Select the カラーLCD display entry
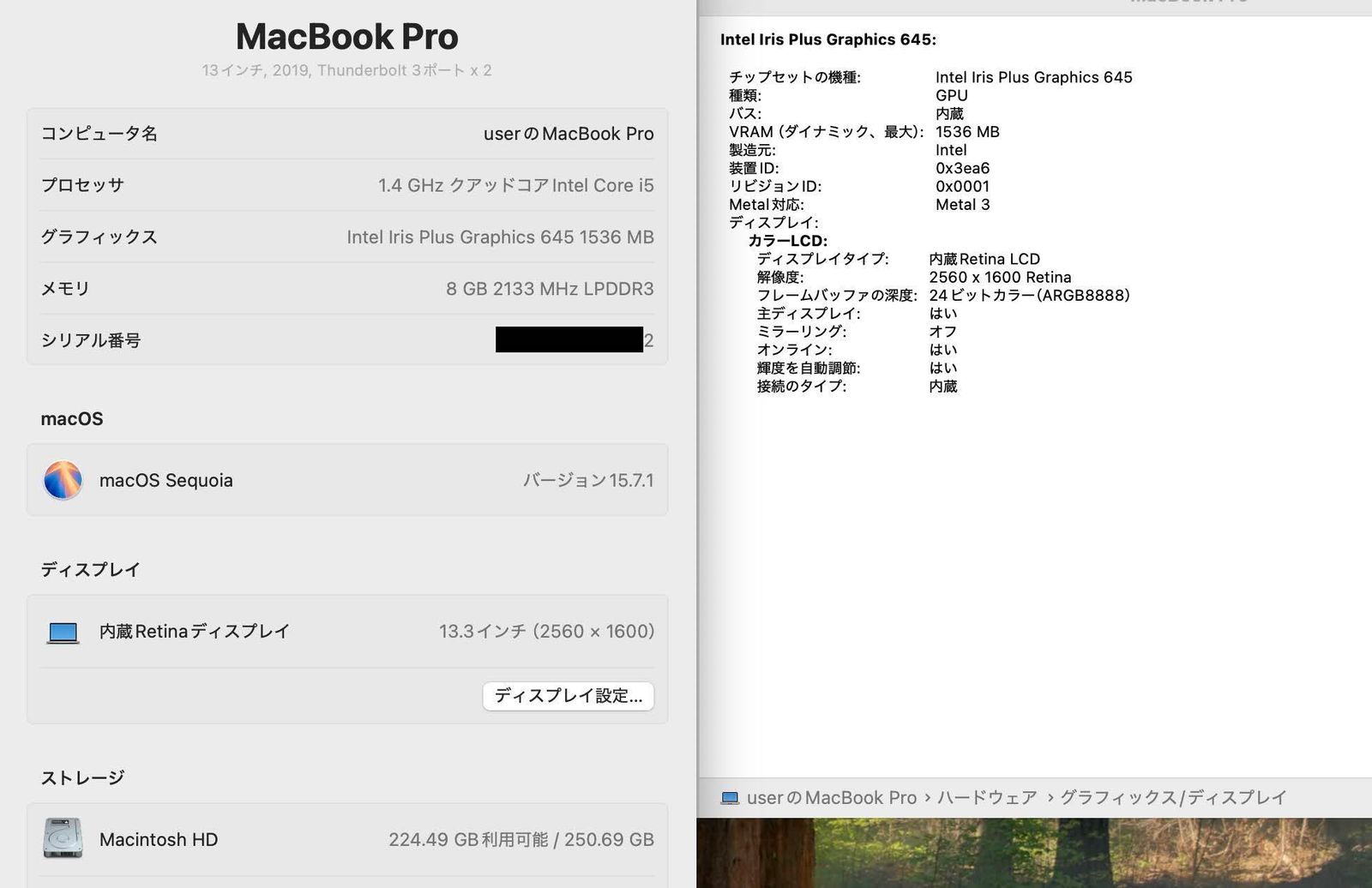Screen dimensions: 1372x888 pos(788,241)
